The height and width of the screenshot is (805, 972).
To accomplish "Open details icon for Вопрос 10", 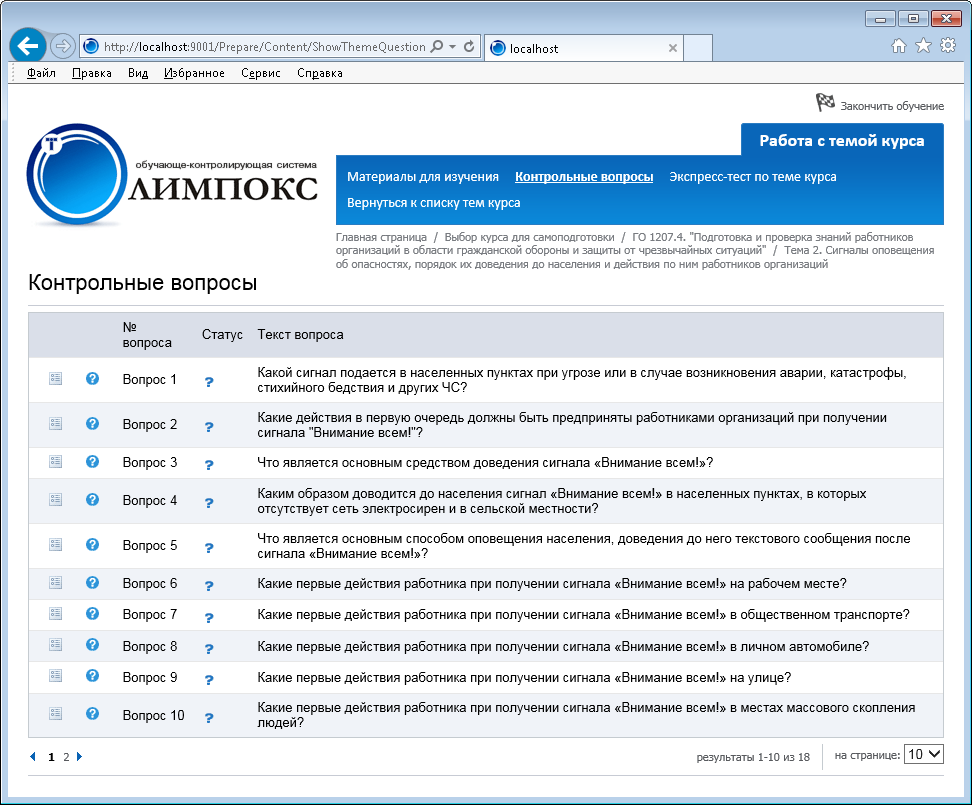I will [55, 713].
